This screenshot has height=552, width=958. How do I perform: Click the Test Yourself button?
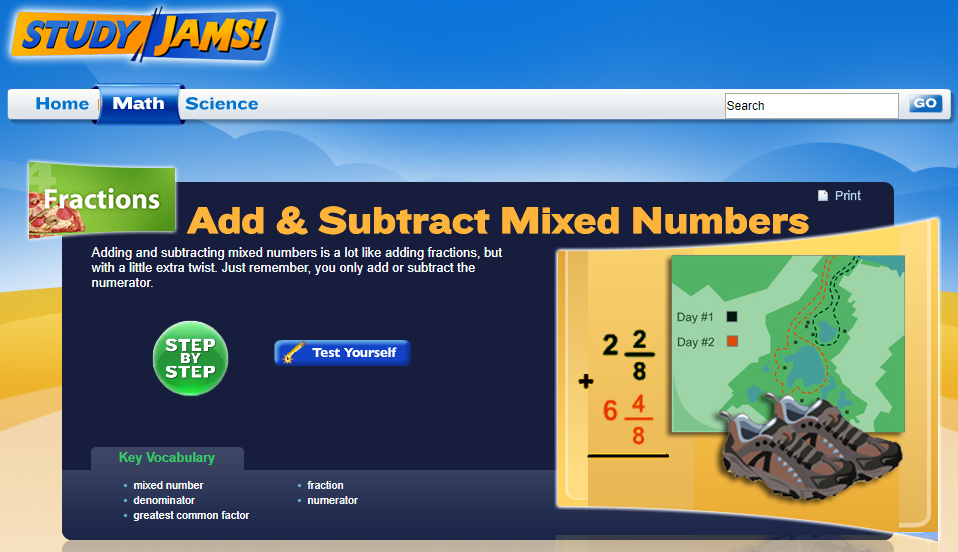point(342,353)
